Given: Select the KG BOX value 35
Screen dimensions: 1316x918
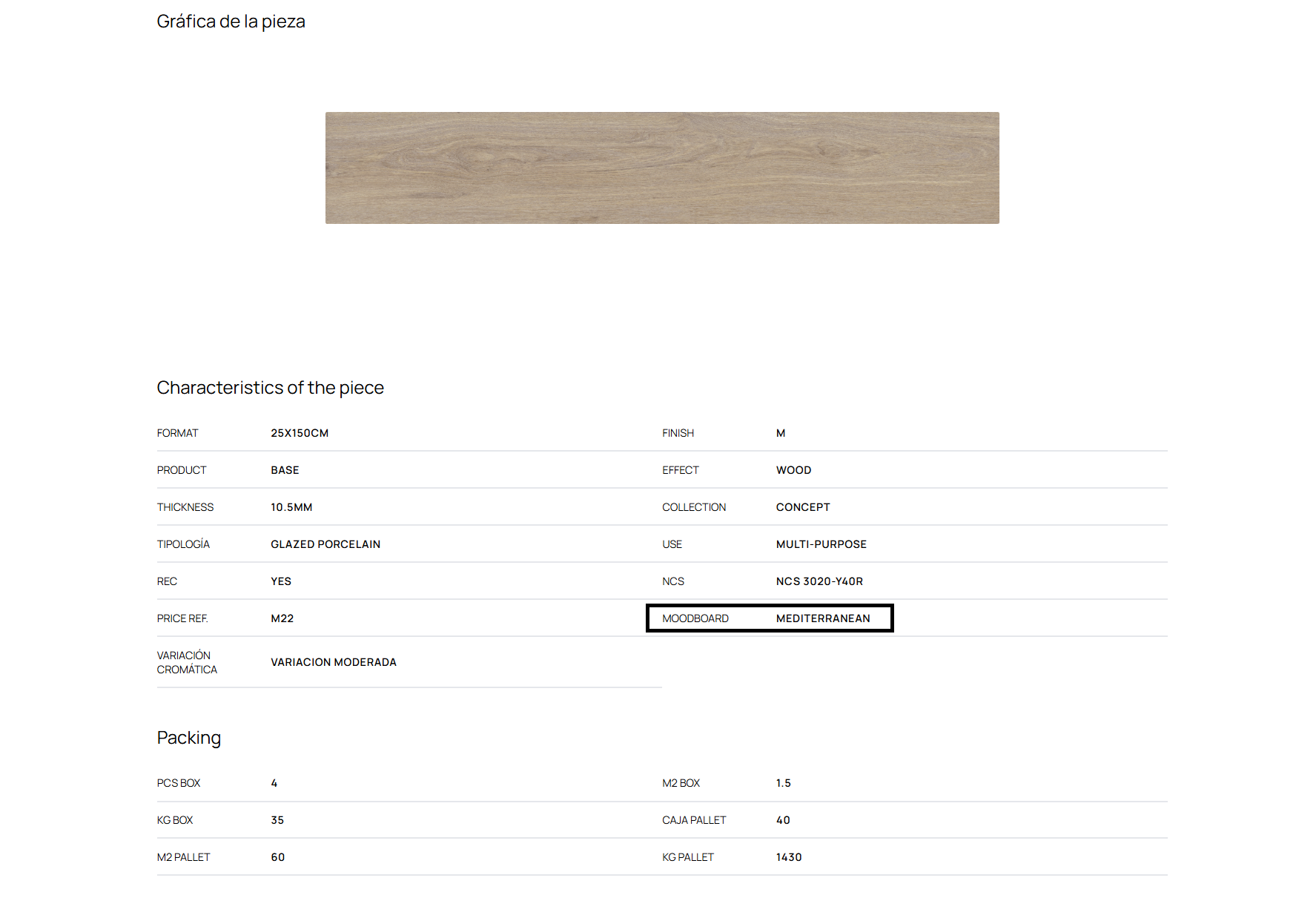Looking at the screenshot, I should click(277, 820).
